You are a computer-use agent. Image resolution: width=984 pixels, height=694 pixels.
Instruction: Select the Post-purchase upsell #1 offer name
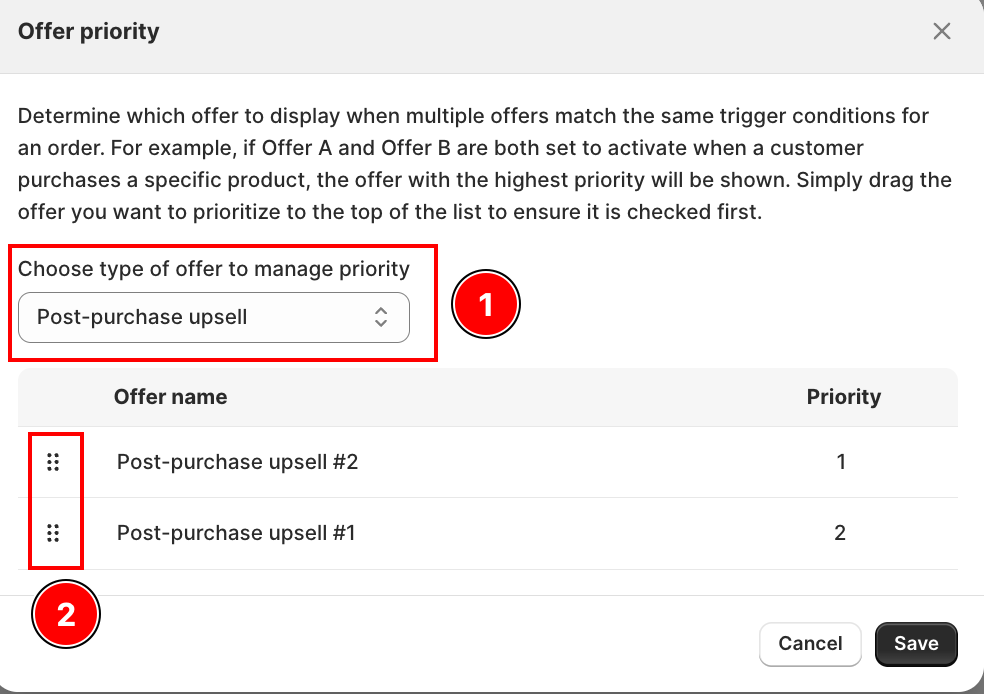236,533
